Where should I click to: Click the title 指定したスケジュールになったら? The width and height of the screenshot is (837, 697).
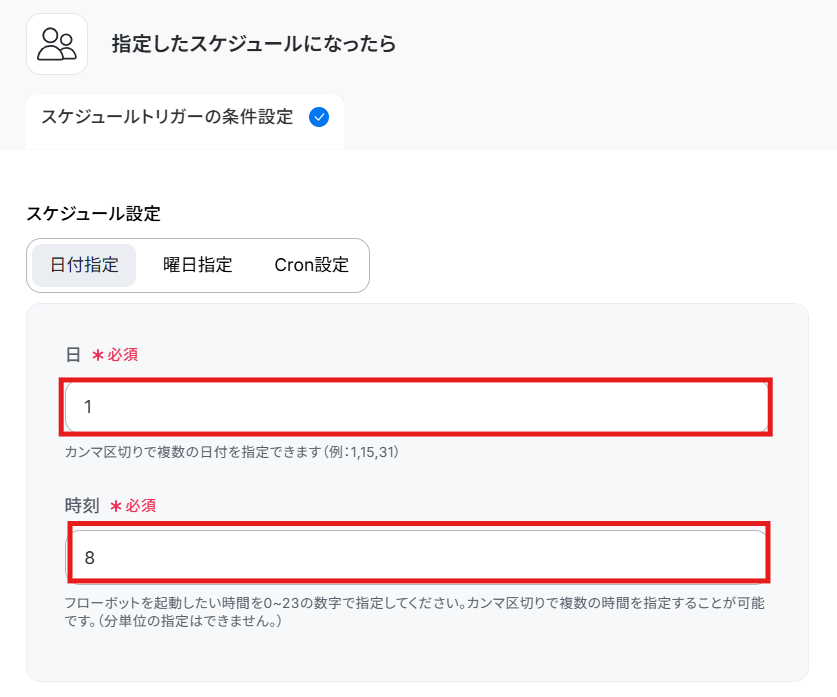(254, 44)
